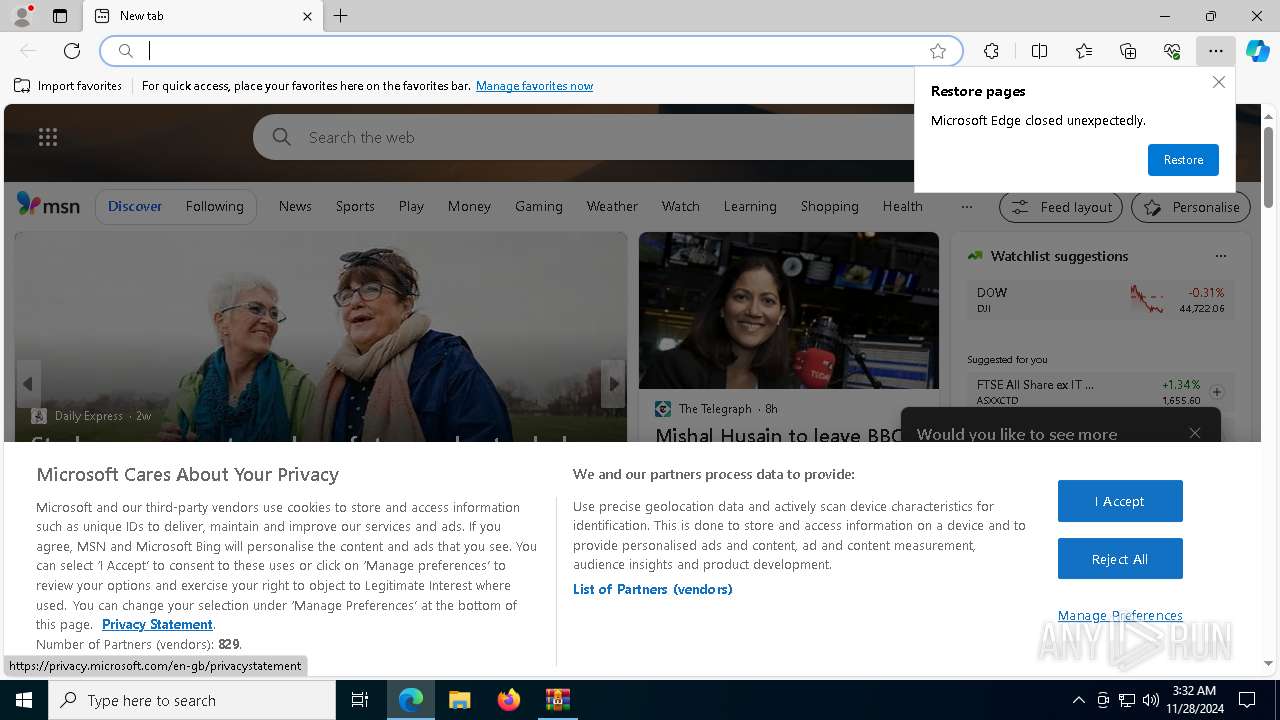Expand more MSN categories ellipsis
Image resolution: width=1280 pixels, height=720 pixels.
coord(966,207)
